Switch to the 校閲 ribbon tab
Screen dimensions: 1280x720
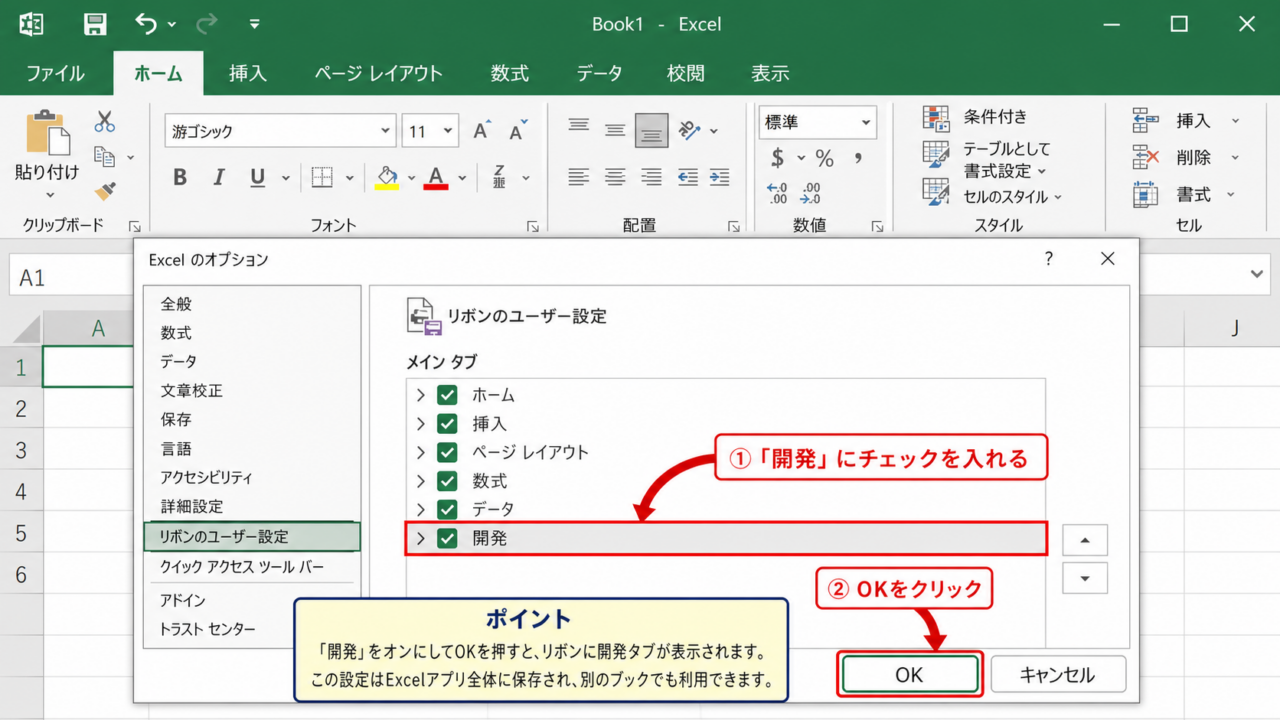pos(686,73)
